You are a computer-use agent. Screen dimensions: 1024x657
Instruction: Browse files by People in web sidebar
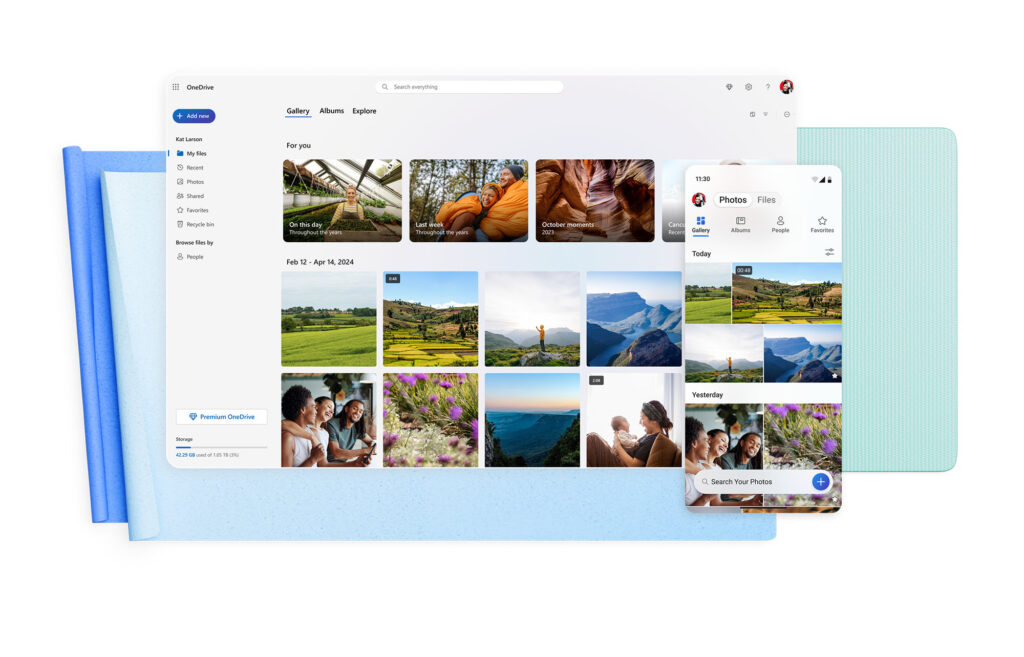190,257
